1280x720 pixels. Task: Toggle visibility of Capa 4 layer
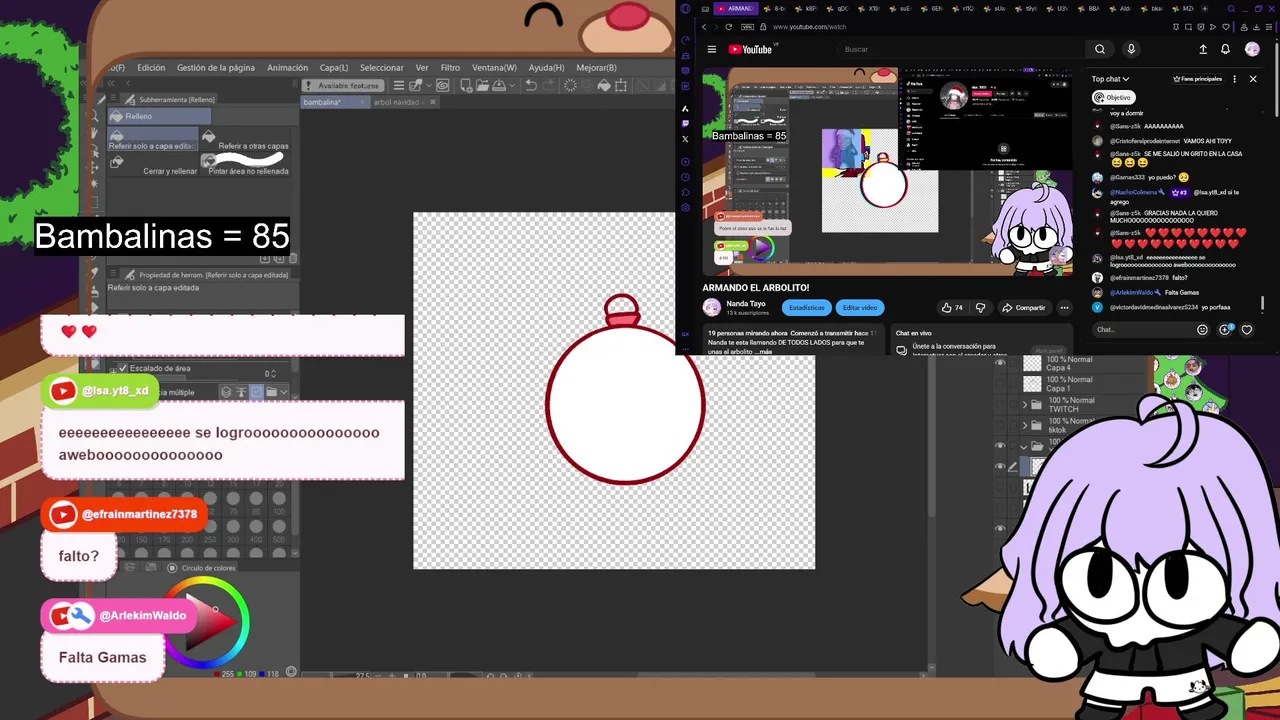[1000, 363]
